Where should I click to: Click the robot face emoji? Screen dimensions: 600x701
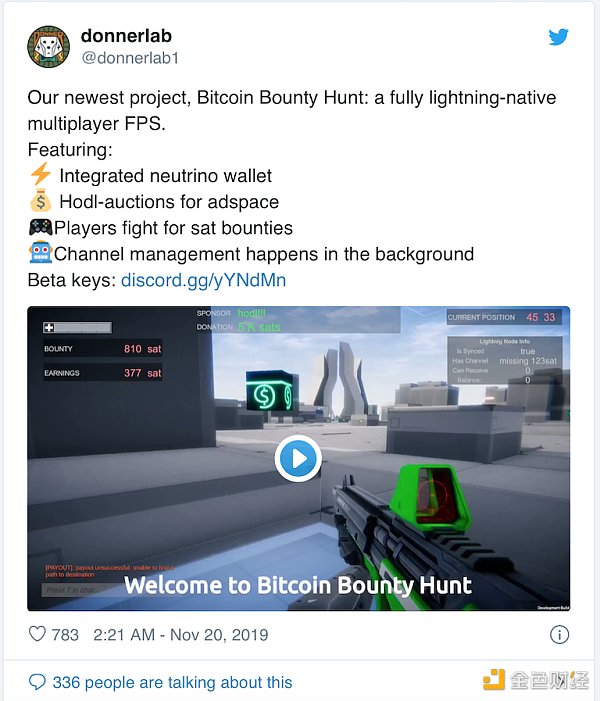tap(40, 254)
